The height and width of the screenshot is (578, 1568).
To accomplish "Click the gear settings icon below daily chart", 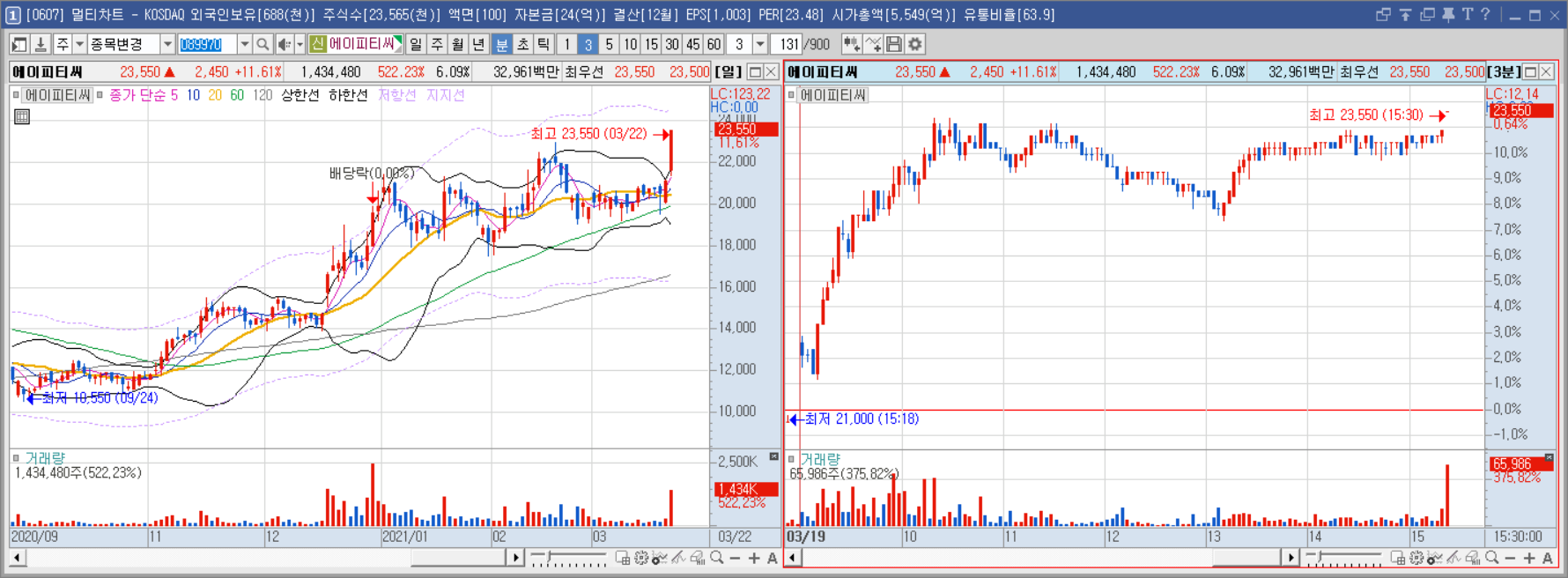I will tap(641, 558).
